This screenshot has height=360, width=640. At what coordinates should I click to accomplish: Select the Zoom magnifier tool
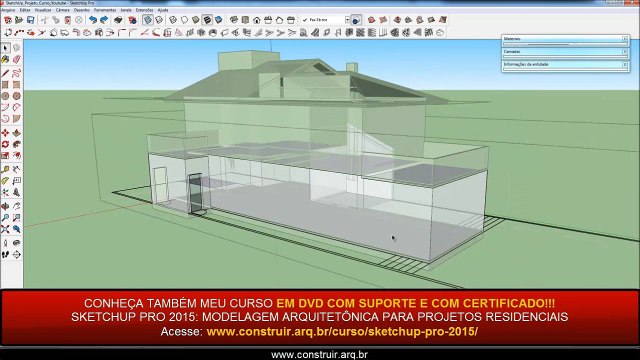[5, 218]
